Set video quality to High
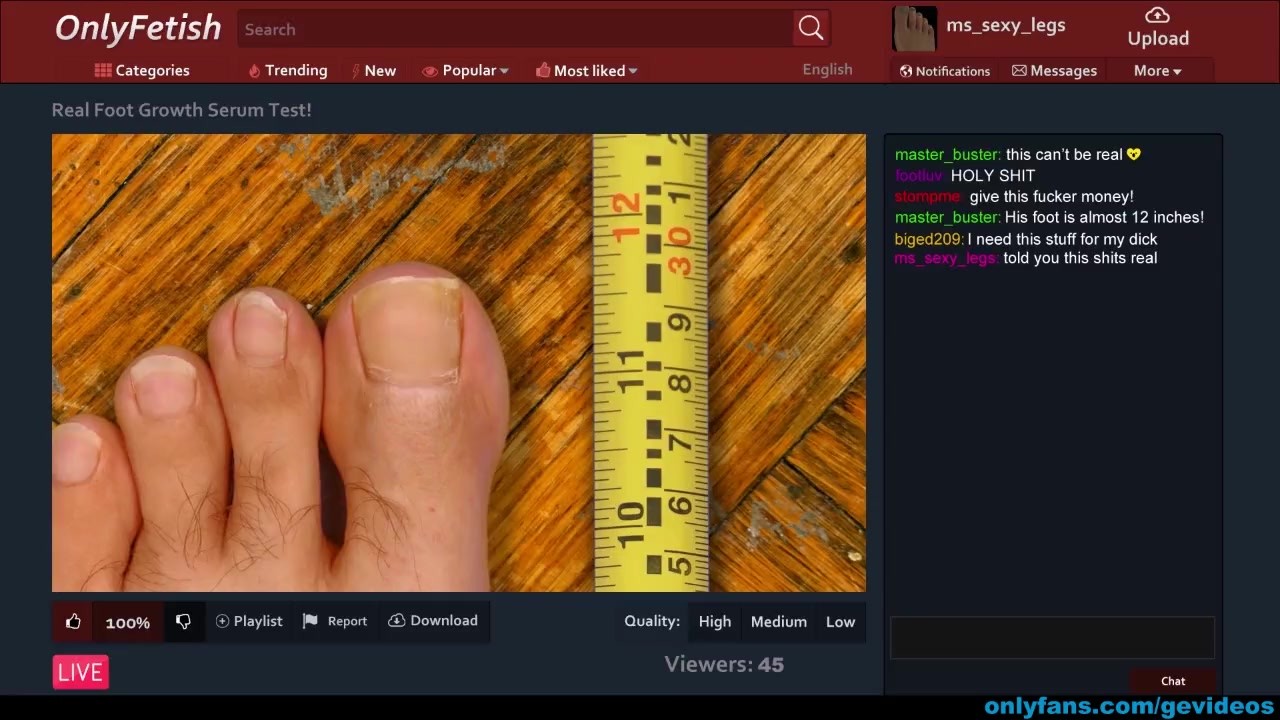This screenshot has width=1280, height=720. click(714, 622)
